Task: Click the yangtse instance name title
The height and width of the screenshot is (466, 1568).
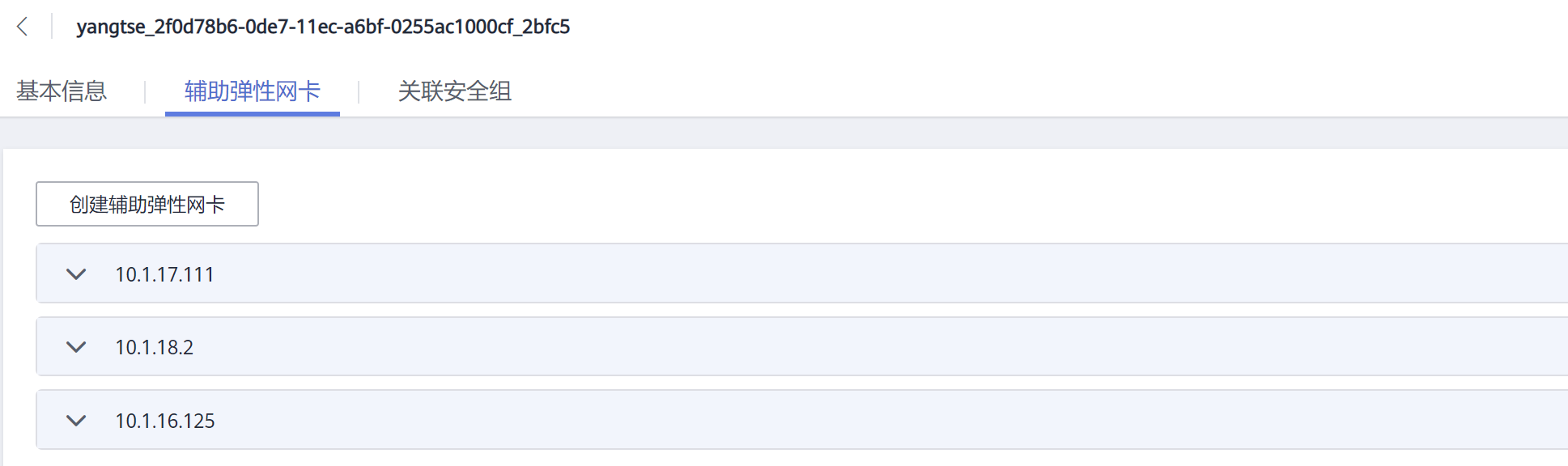Action: coord(323,27)
